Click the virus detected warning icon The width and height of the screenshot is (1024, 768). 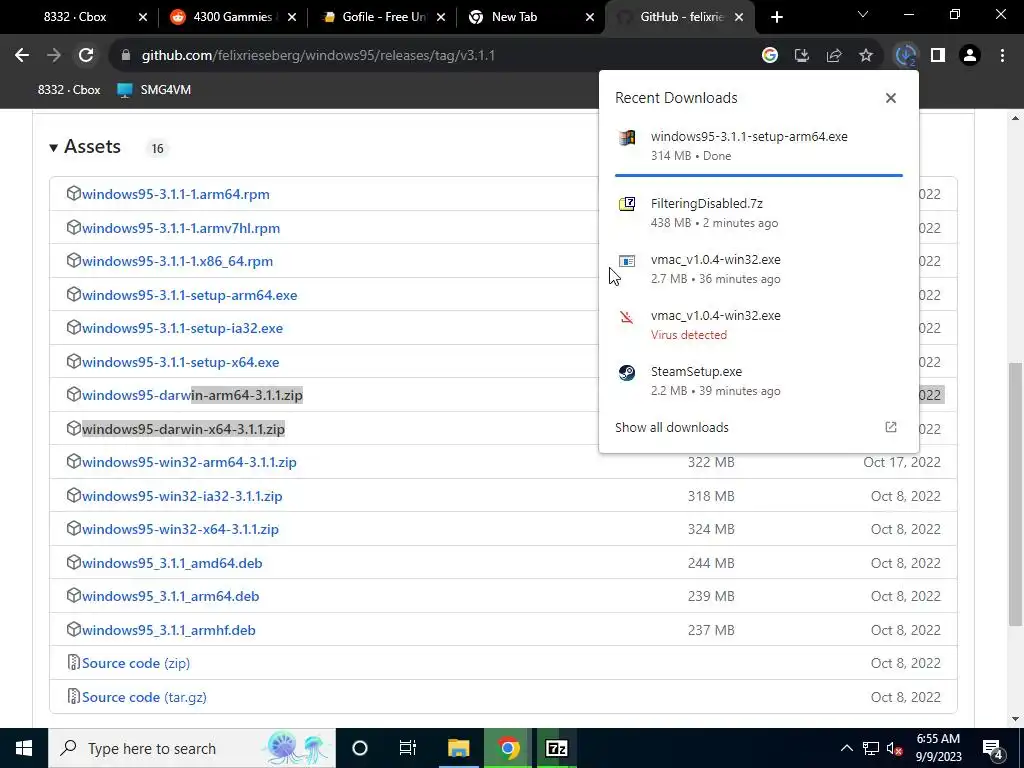(x=627, y=317)
